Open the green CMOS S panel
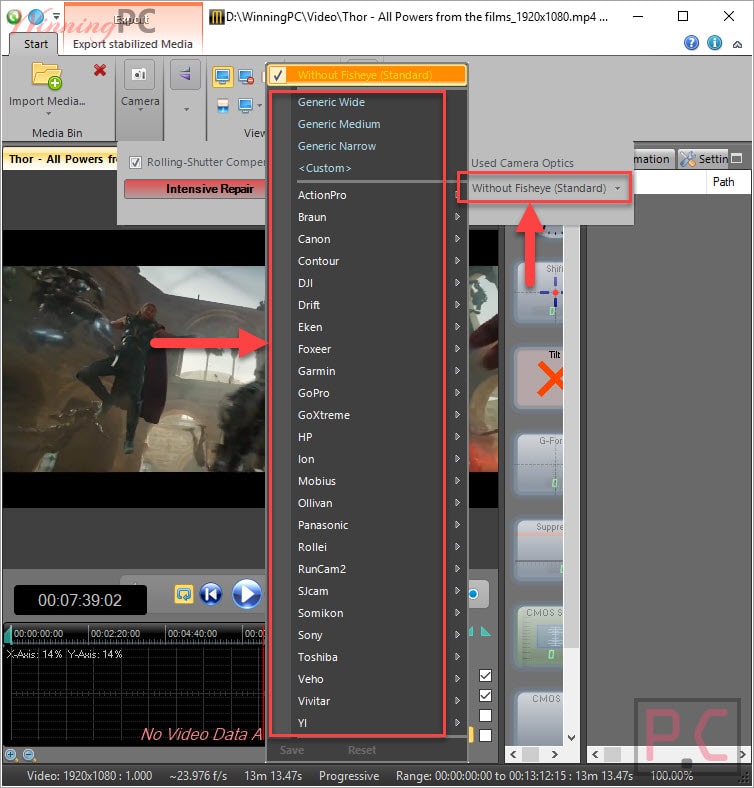The height and width of the screenshot is (788, 754). (x=539, y=636)
